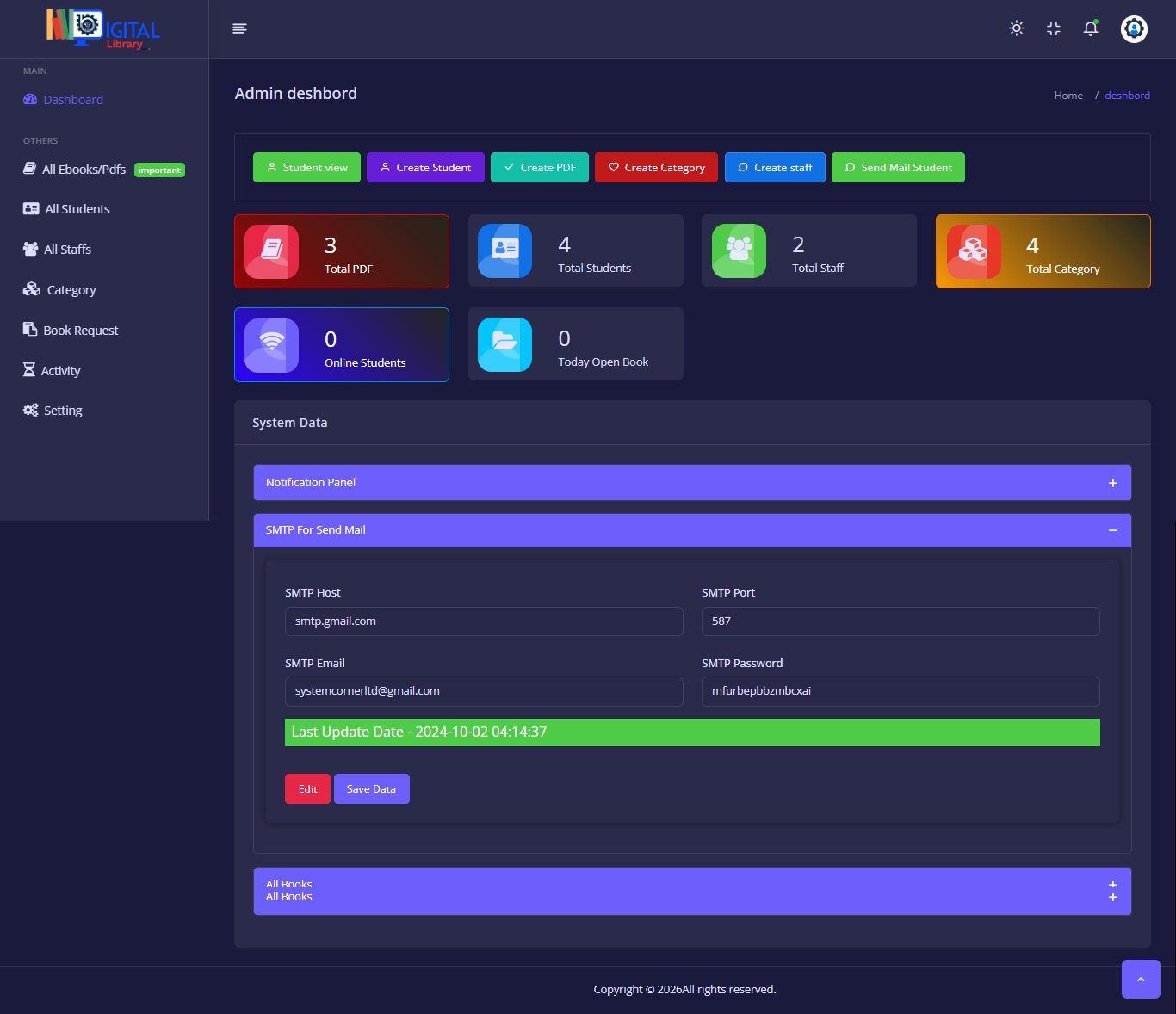
Task: Click the copyright footer text
Action: tap(684, 990)
